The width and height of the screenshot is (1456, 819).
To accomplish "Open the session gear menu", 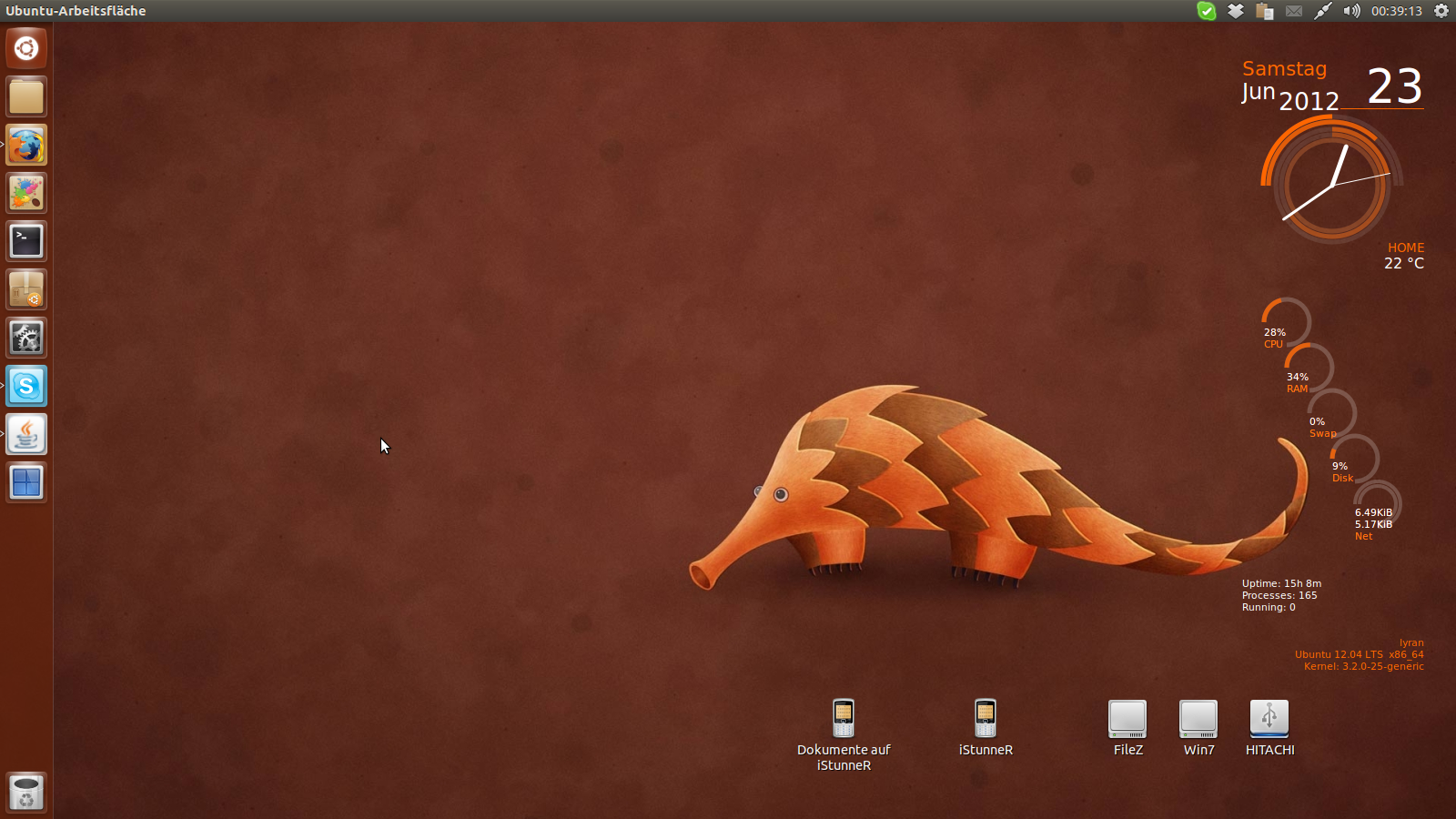I will click(1441, 11).
